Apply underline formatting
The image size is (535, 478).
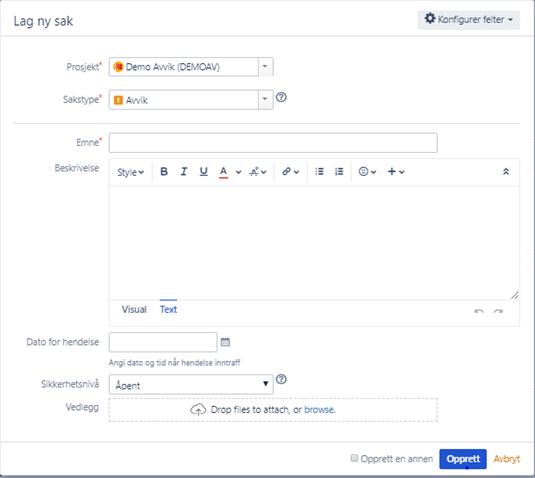click(x=203, y=172)
